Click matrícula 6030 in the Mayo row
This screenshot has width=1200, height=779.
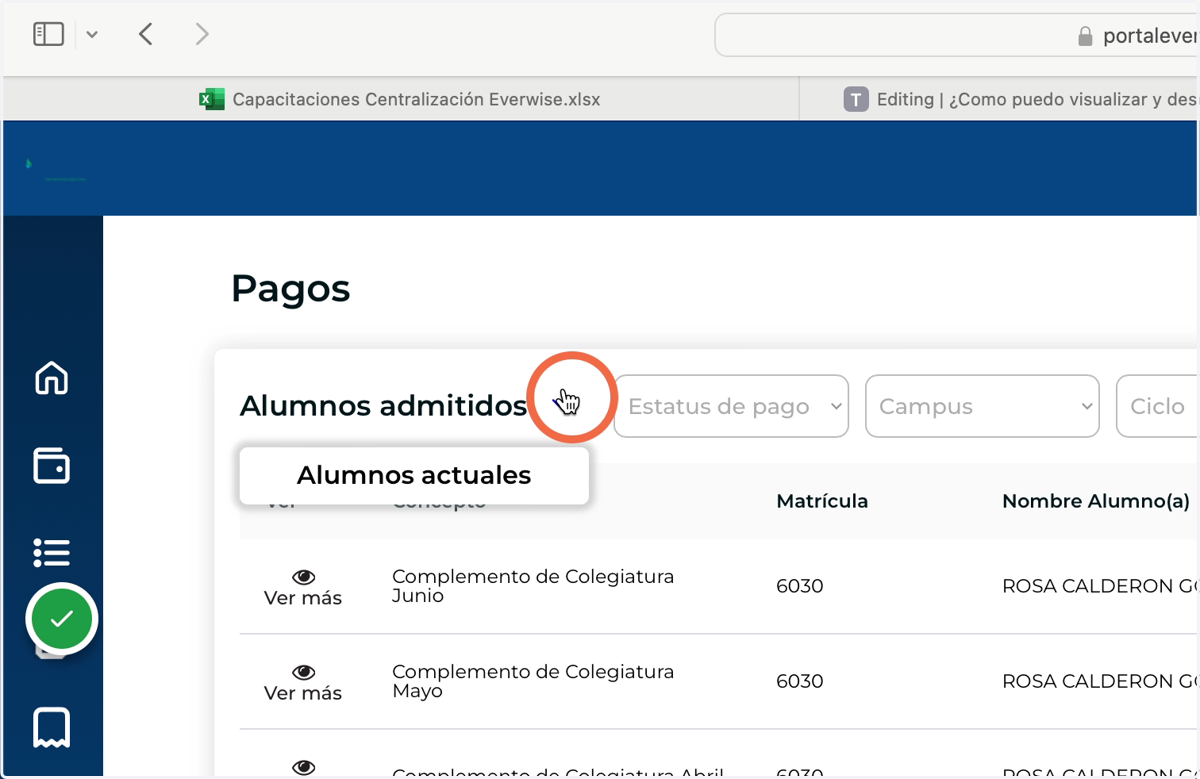(x=800, y=681)
